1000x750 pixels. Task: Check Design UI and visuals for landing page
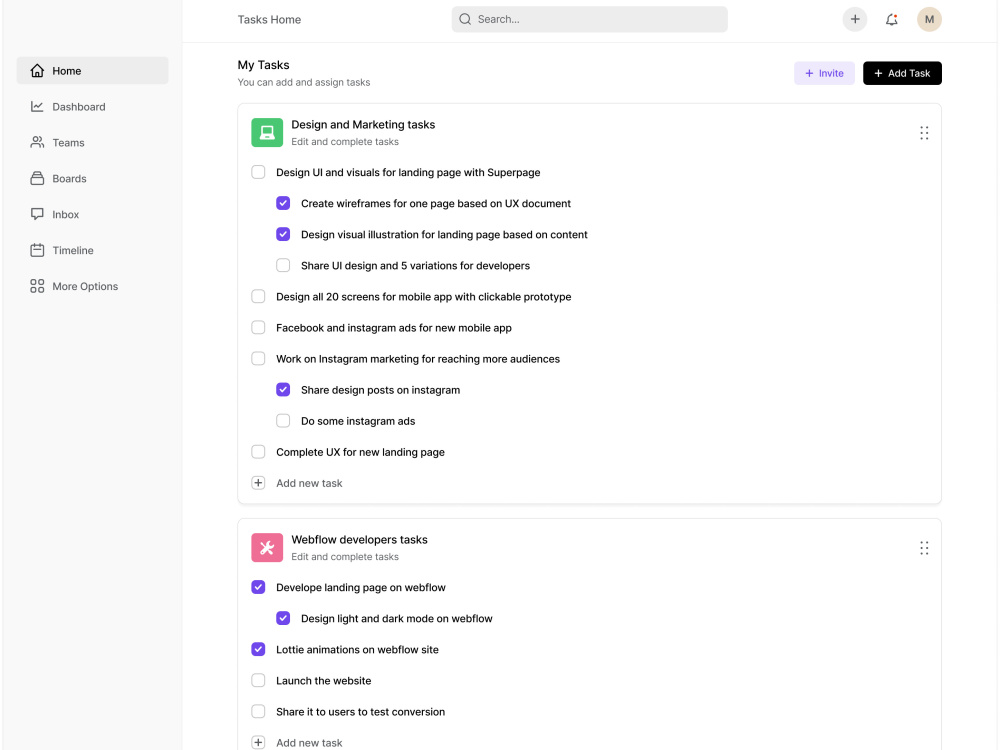[258, 172]
